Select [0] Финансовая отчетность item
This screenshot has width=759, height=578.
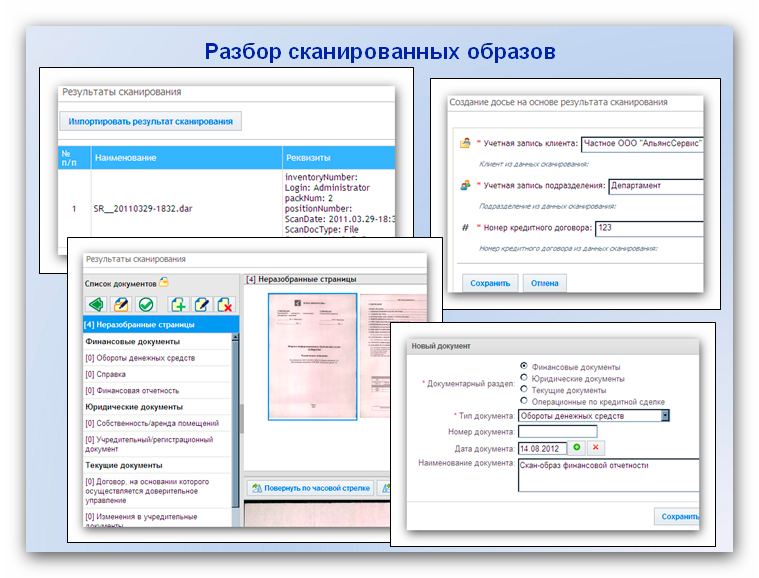pos(157,391)
